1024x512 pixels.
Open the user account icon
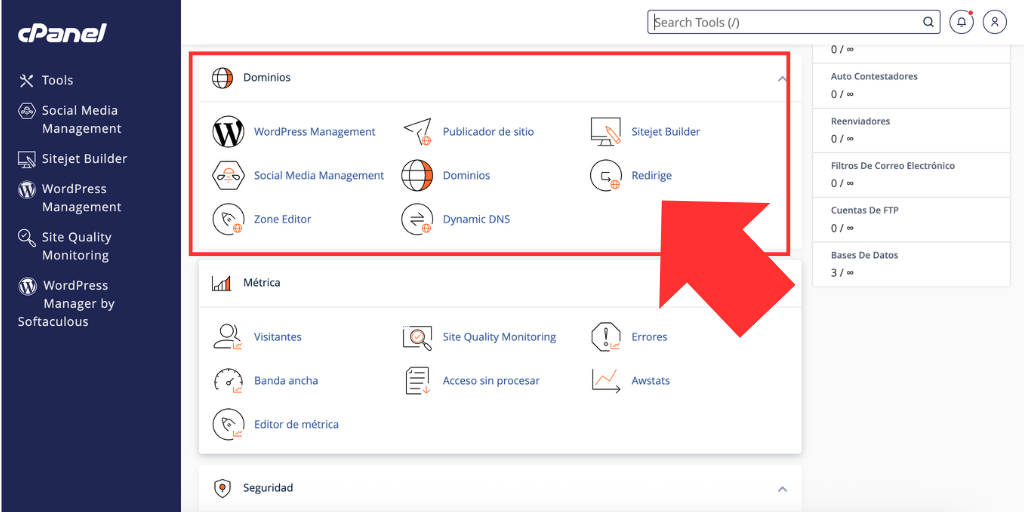[995, 22]
